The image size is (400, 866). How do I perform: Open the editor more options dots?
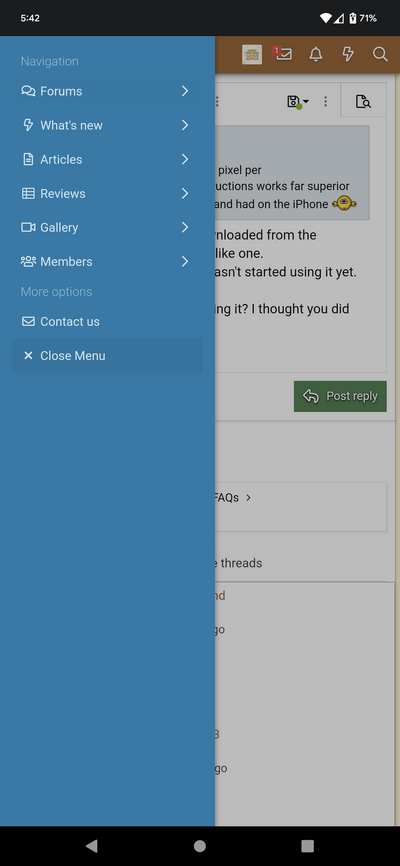[x=325, y=101]
